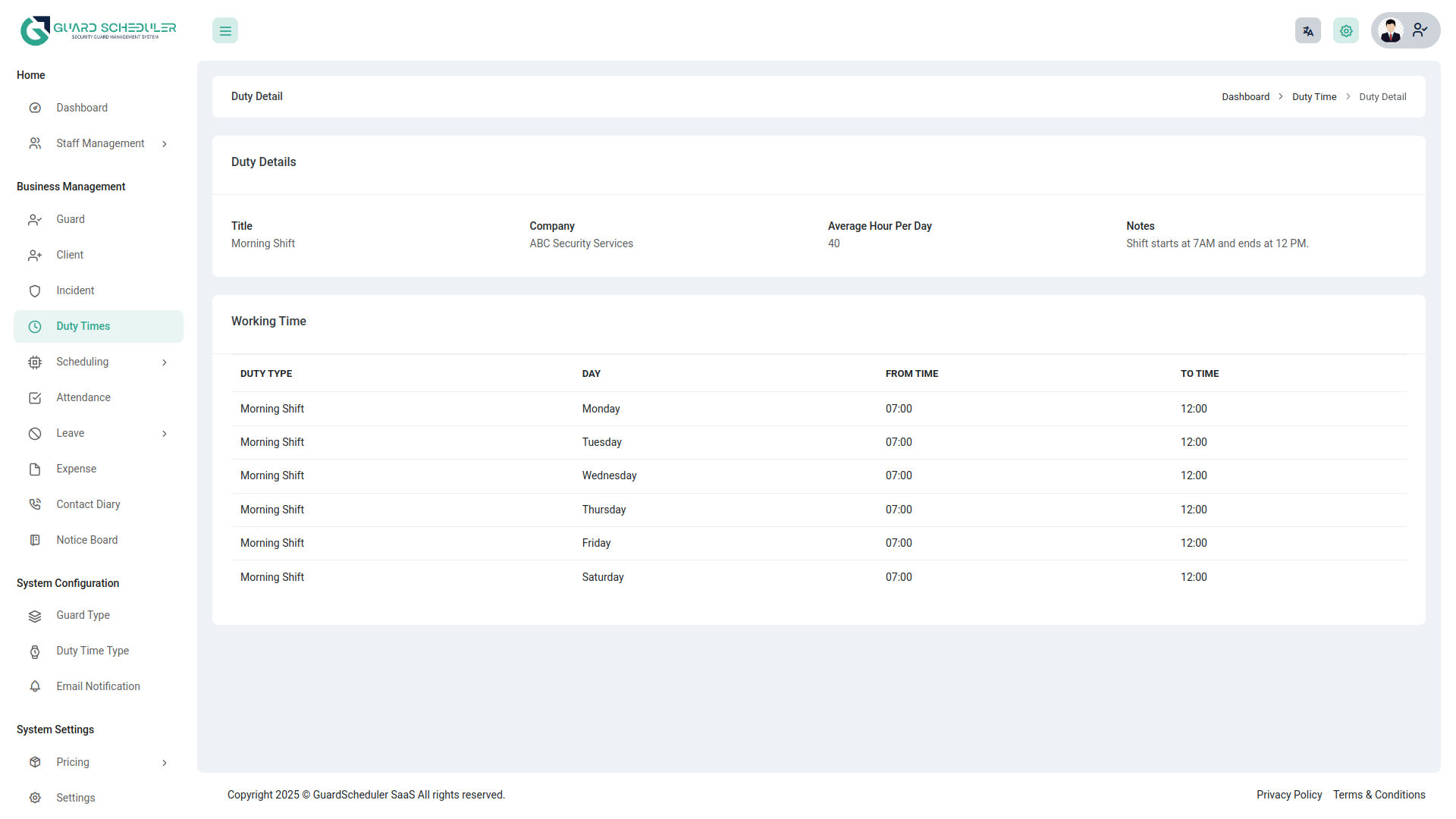
Task: Expand the Pricing submenu
Action: point(165,762)
